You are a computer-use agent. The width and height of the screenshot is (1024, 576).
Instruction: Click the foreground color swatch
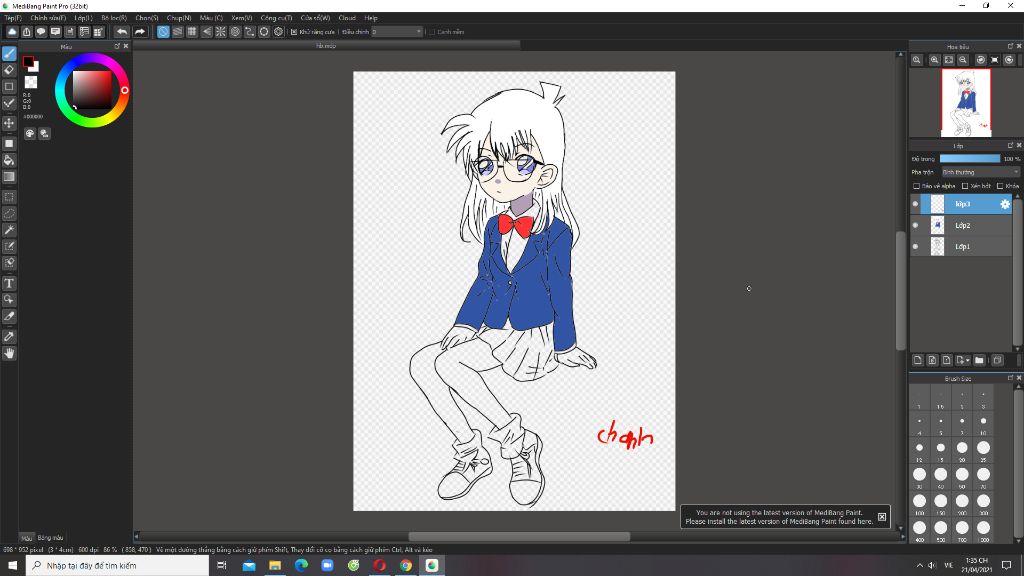[28, 62]
